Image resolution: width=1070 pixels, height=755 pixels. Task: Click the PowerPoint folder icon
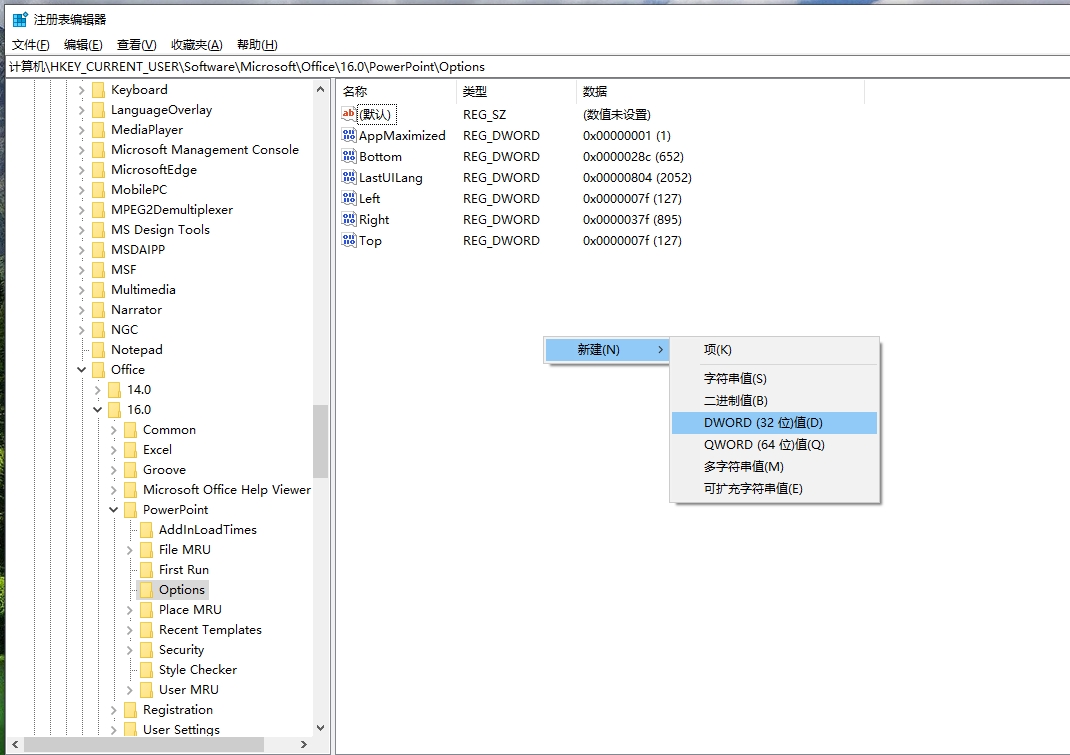(132, 509)
